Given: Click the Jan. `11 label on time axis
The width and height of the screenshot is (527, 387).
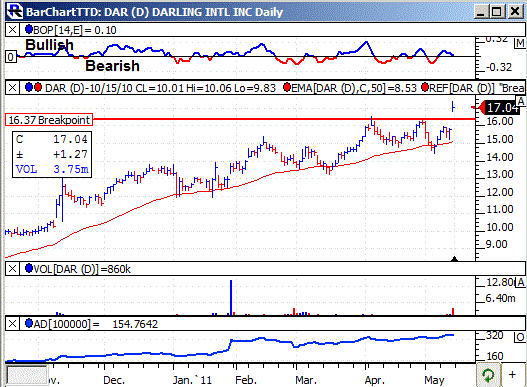Looking at the screenshot, I should click(x=192, y=380).
